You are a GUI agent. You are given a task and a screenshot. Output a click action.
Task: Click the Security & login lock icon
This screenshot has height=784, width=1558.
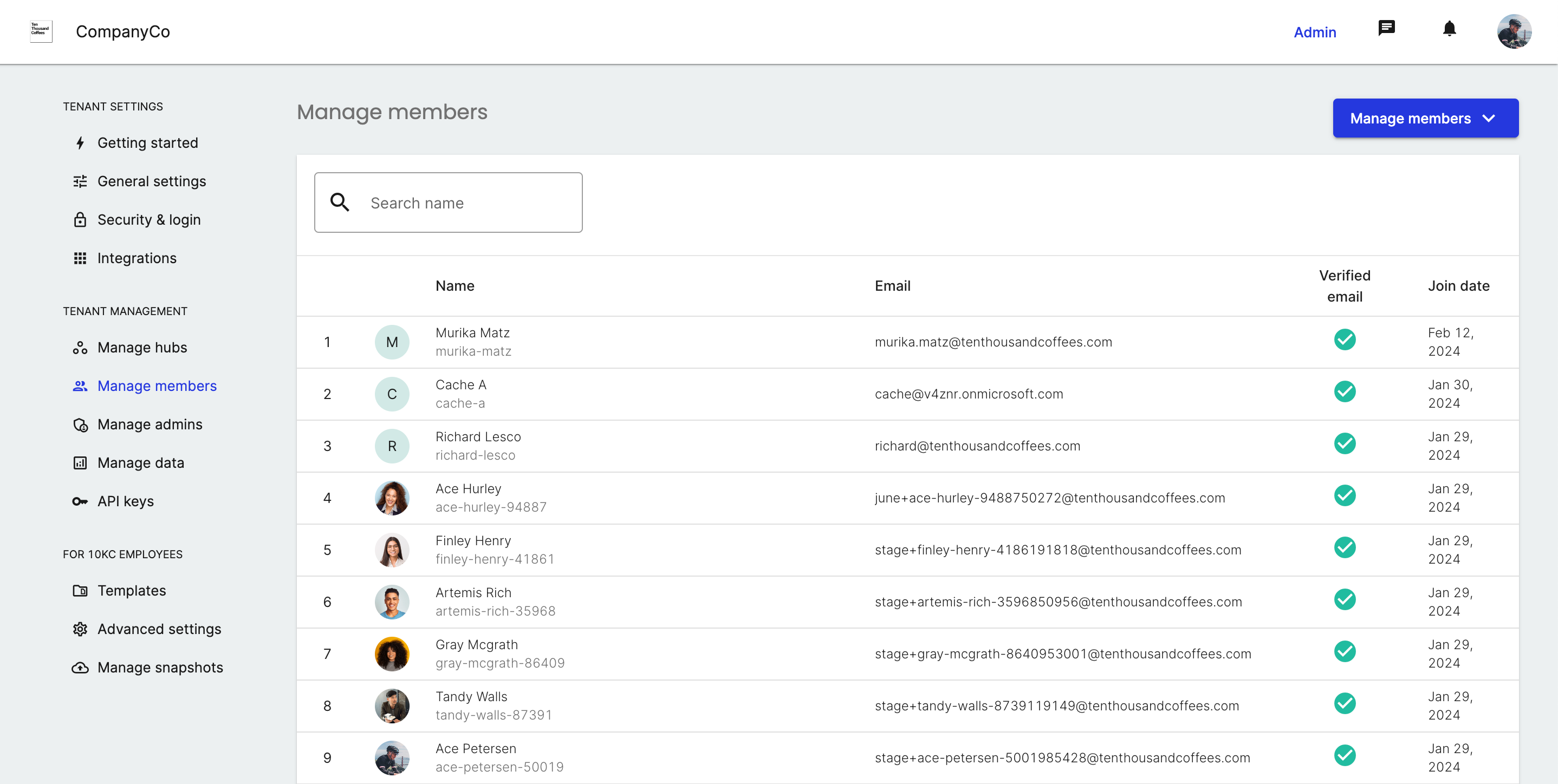(x=80, y=219)
